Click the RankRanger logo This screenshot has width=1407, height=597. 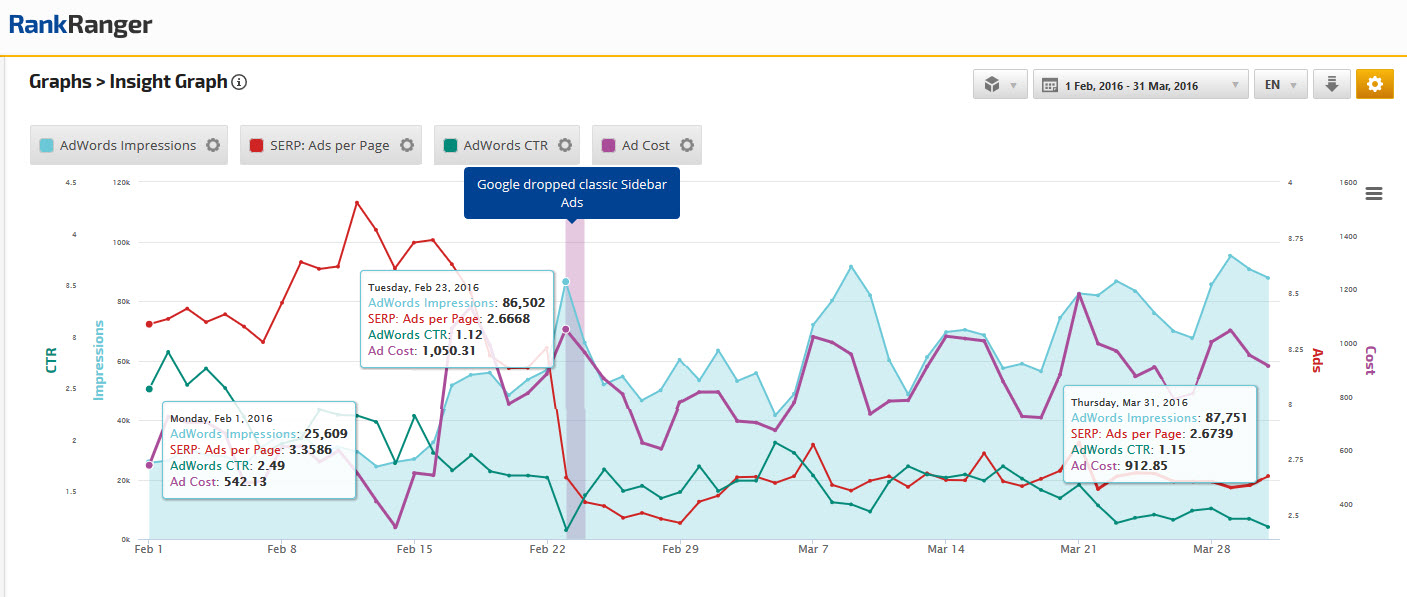pyautogui.click(x=80, y=26)
